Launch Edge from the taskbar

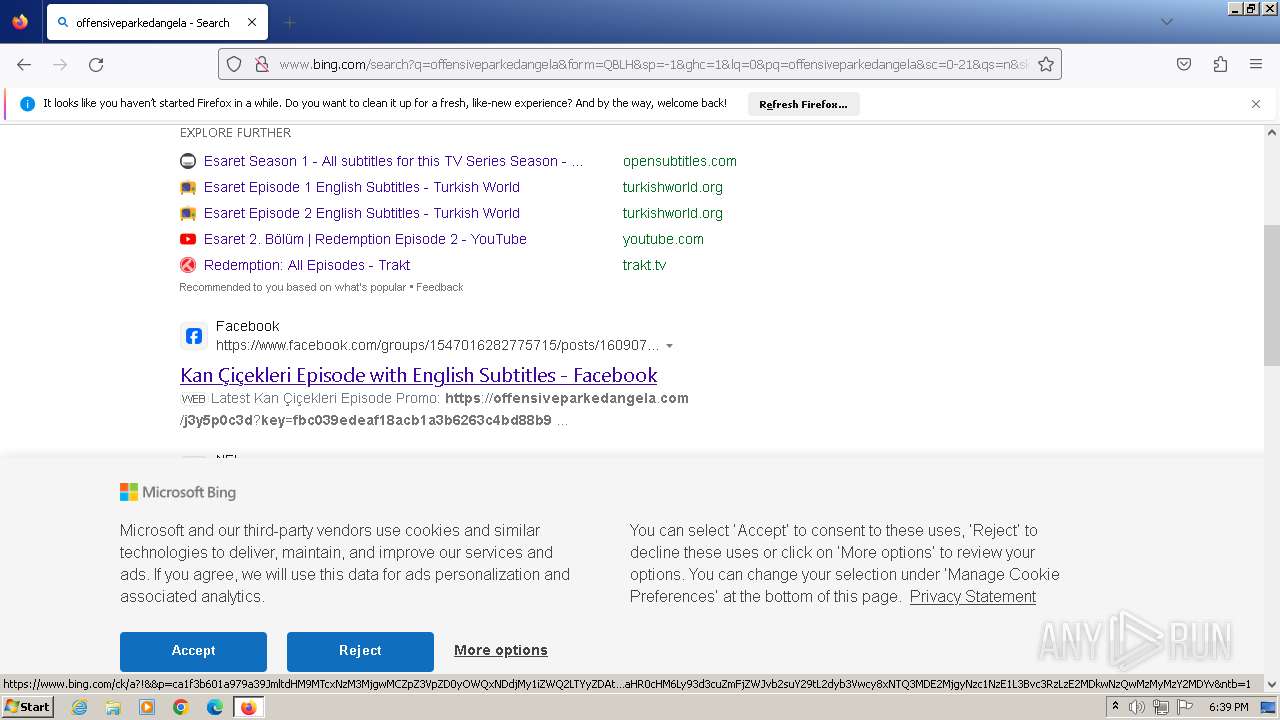click(215, 707)
